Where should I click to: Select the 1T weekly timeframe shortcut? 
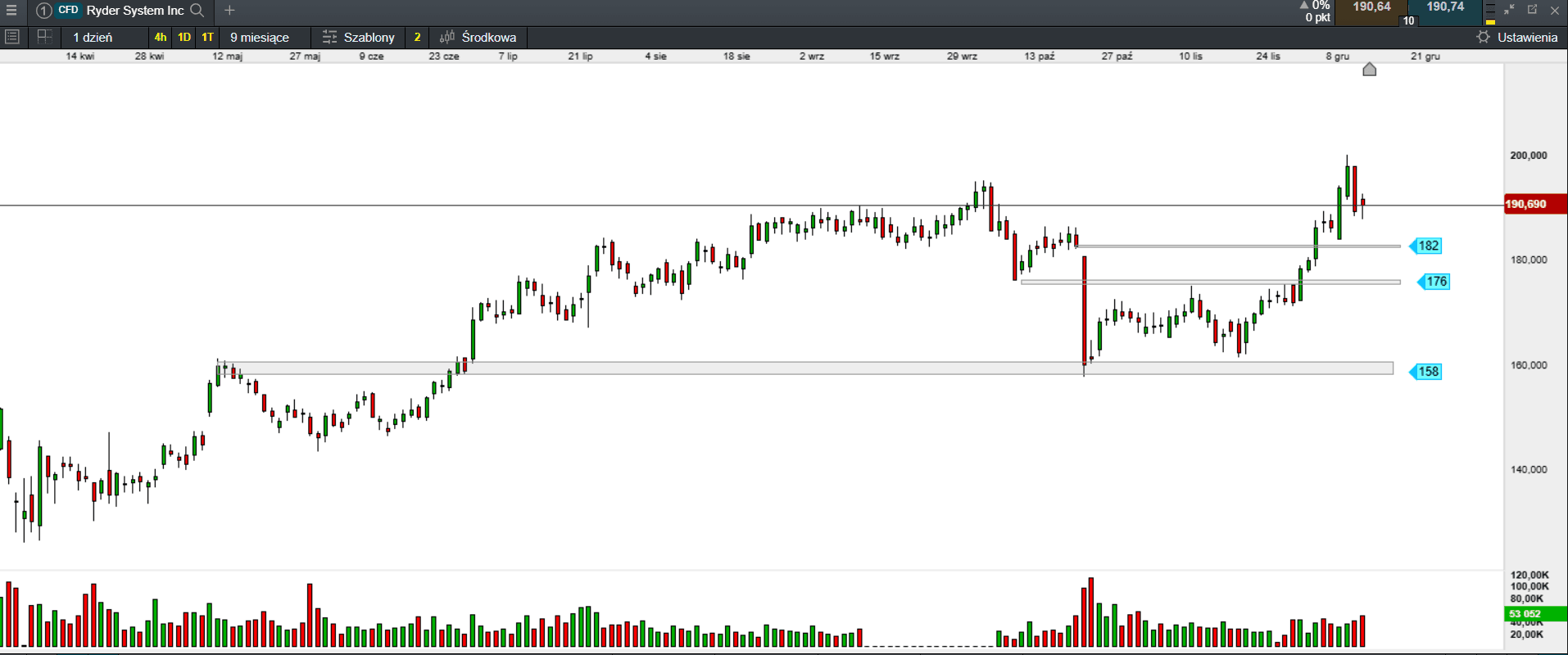click(x=208, y=37)
